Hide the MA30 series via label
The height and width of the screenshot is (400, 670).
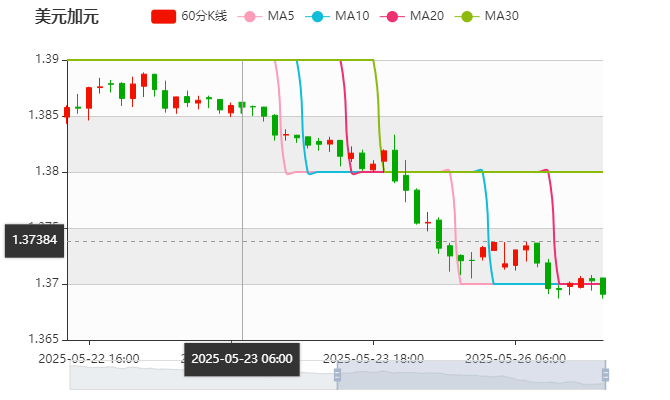(500, 17)
